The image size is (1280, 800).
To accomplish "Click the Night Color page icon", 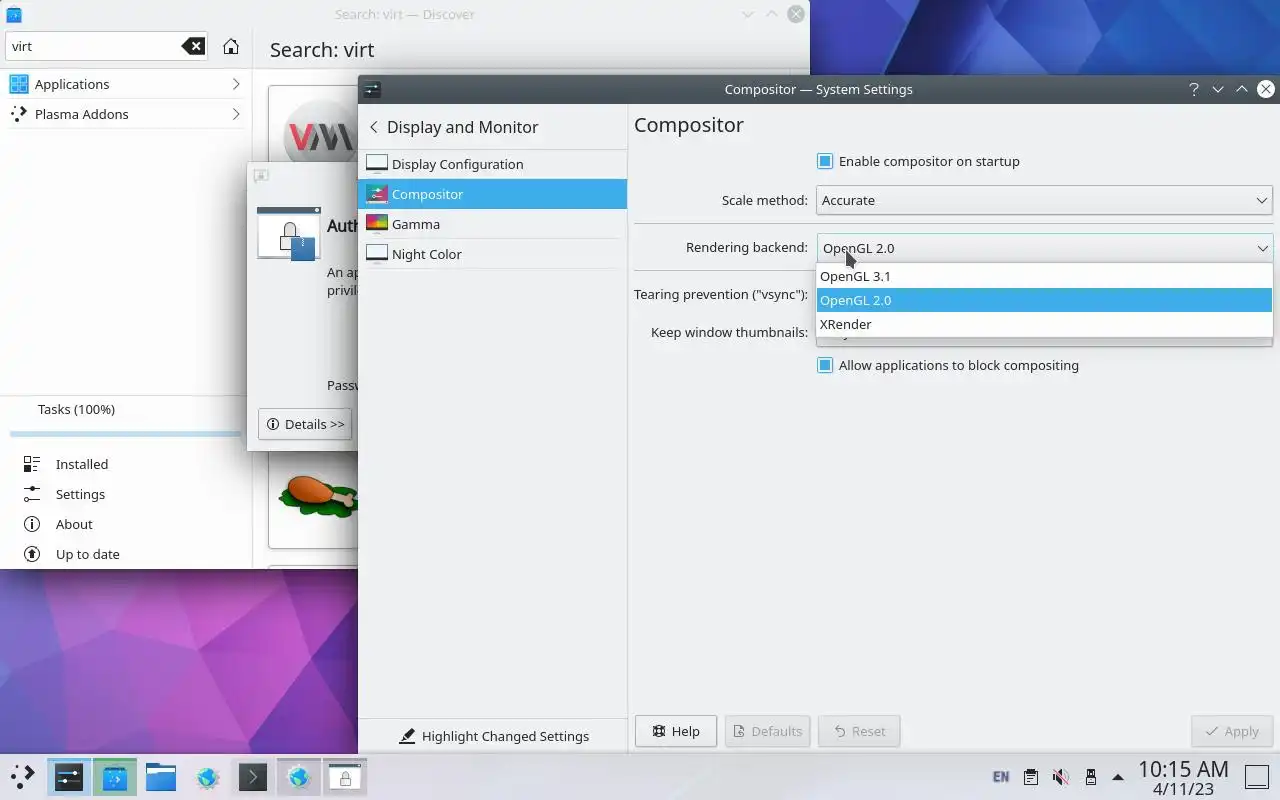I will point(377,254).
